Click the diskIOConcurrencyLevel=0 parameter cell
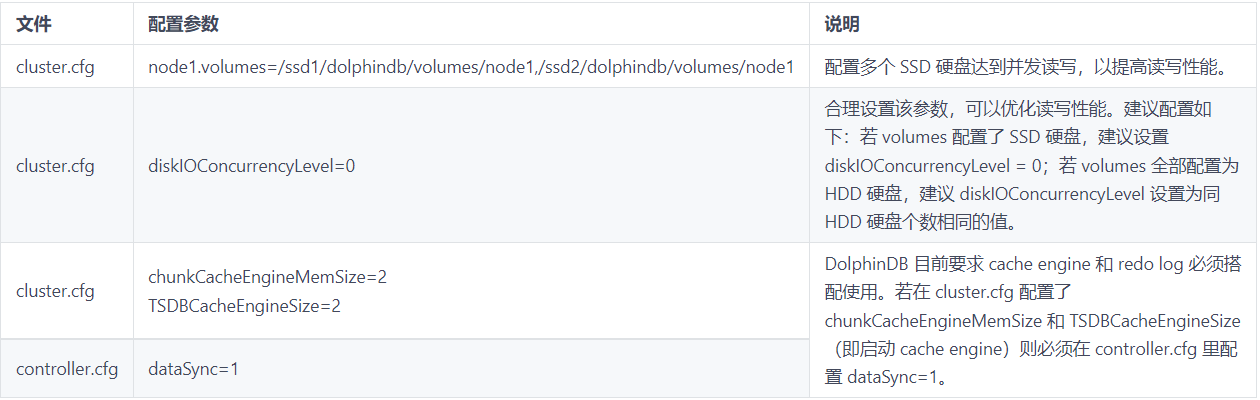1260x400 pixels. coord(251,166)
